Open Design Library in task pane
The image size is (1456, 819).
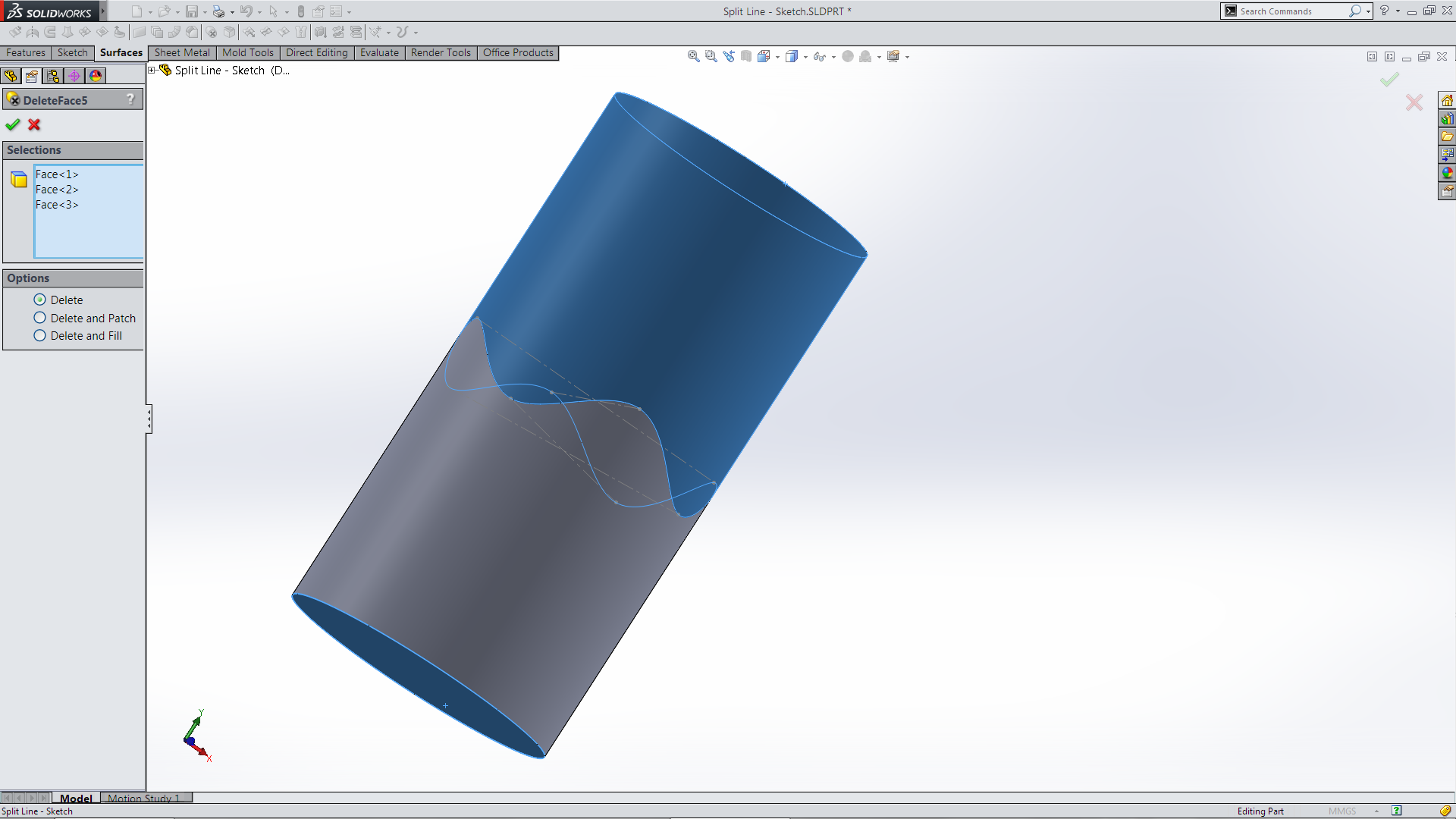coord(1447,119)
